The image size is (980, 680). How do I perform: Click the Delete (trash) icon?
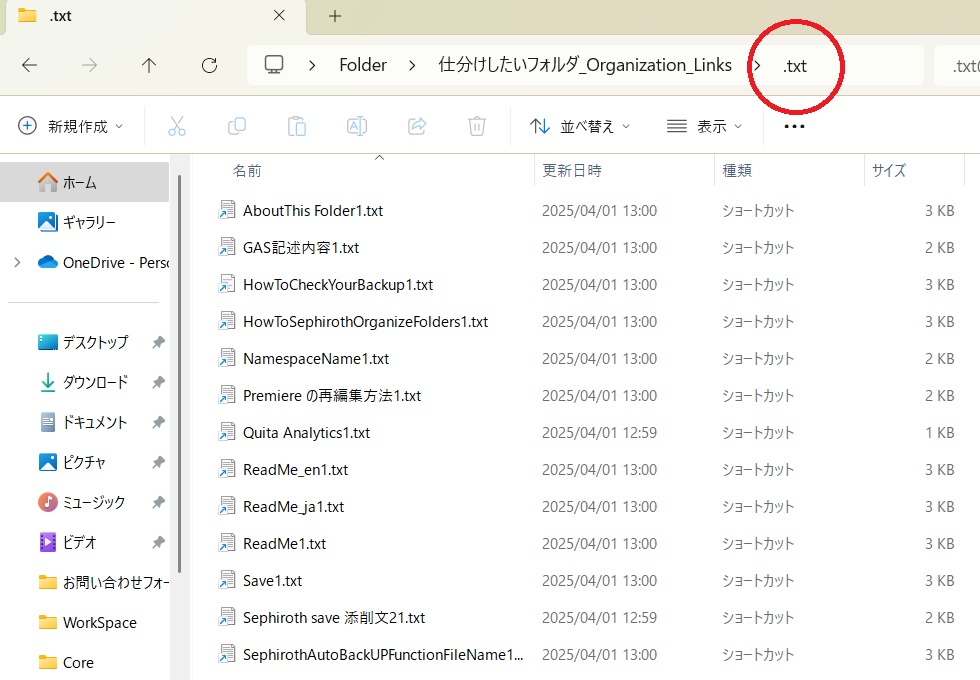pyautogui.click(x=477, y=125)
